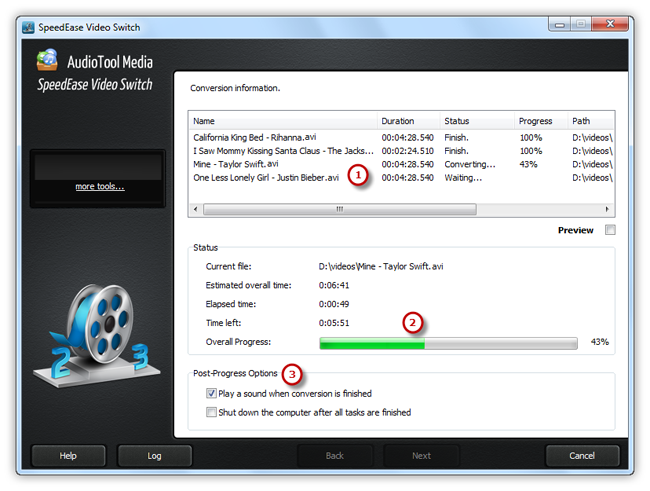Sort by the Name column header

283,121
